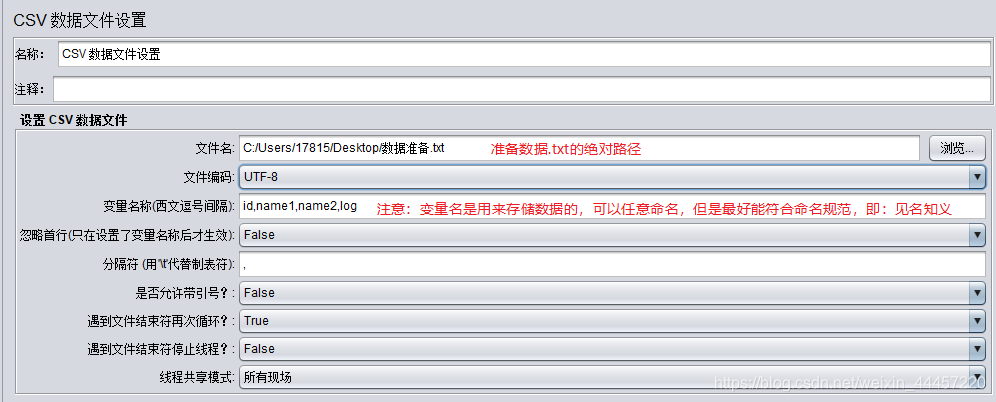Viewport: 996px width, 402px height.
Task: Open the 遇到文件结束符再次循环 dropdown
Action: (x=612, y=321)
